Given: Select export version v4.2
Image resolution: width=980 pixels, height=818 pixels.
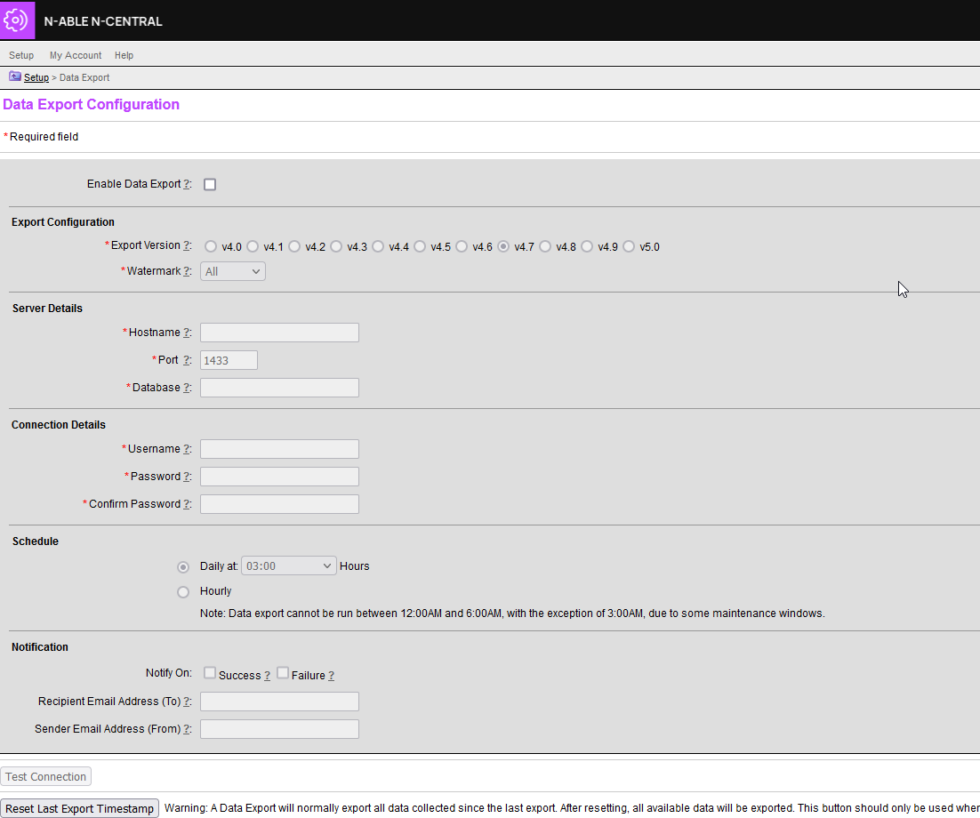Looking at the screenshot, I should [294, 247].
